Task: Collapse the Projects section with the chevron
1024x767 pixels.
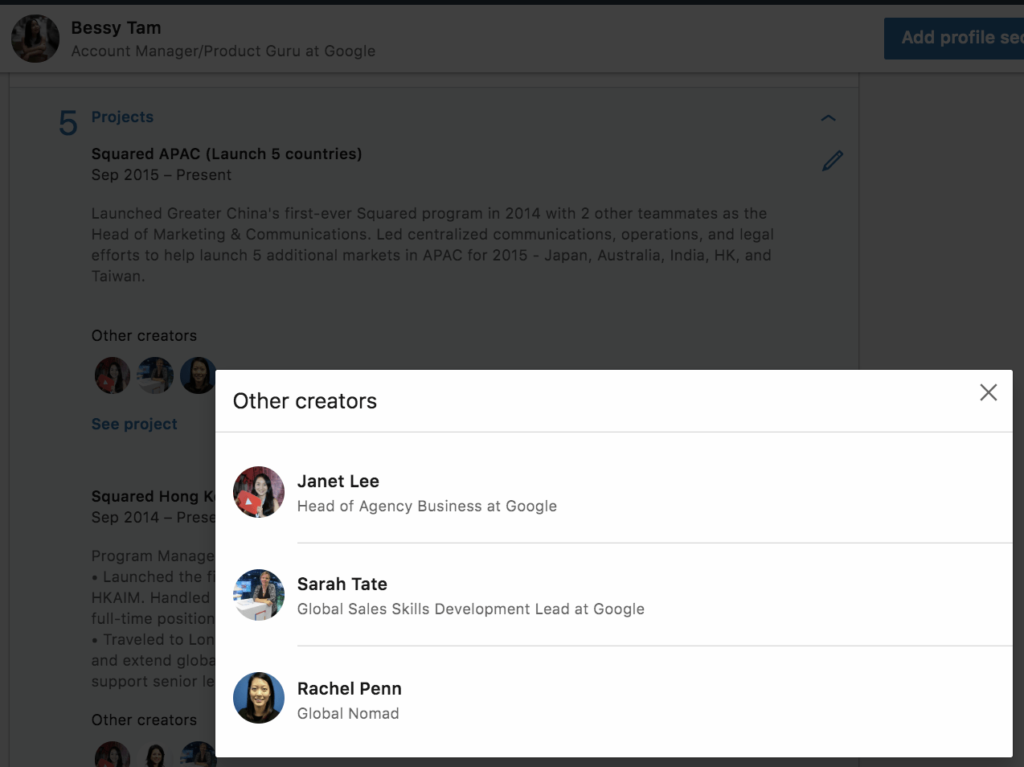Action: click(828, 117)
